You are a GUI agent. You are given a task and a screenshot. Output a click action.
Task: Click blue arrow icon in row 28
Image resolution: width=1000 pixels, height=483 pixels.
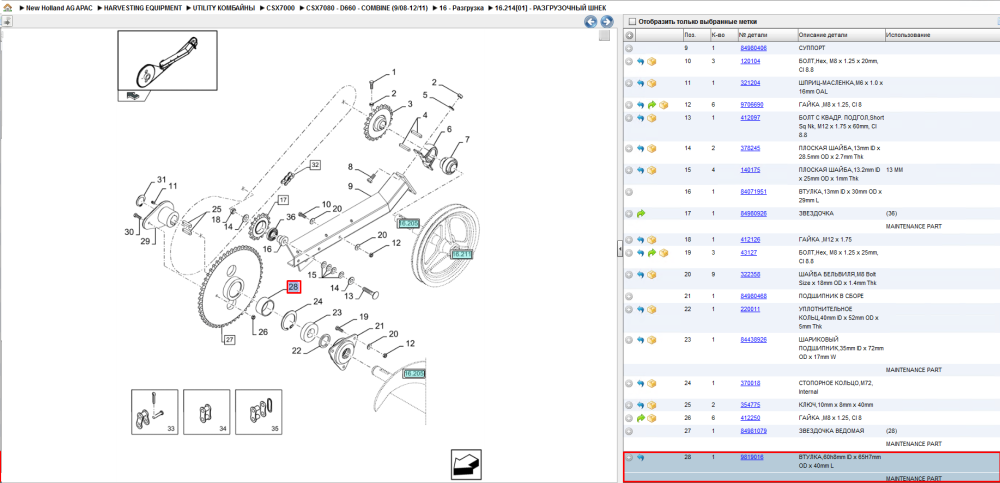(641, 457)
